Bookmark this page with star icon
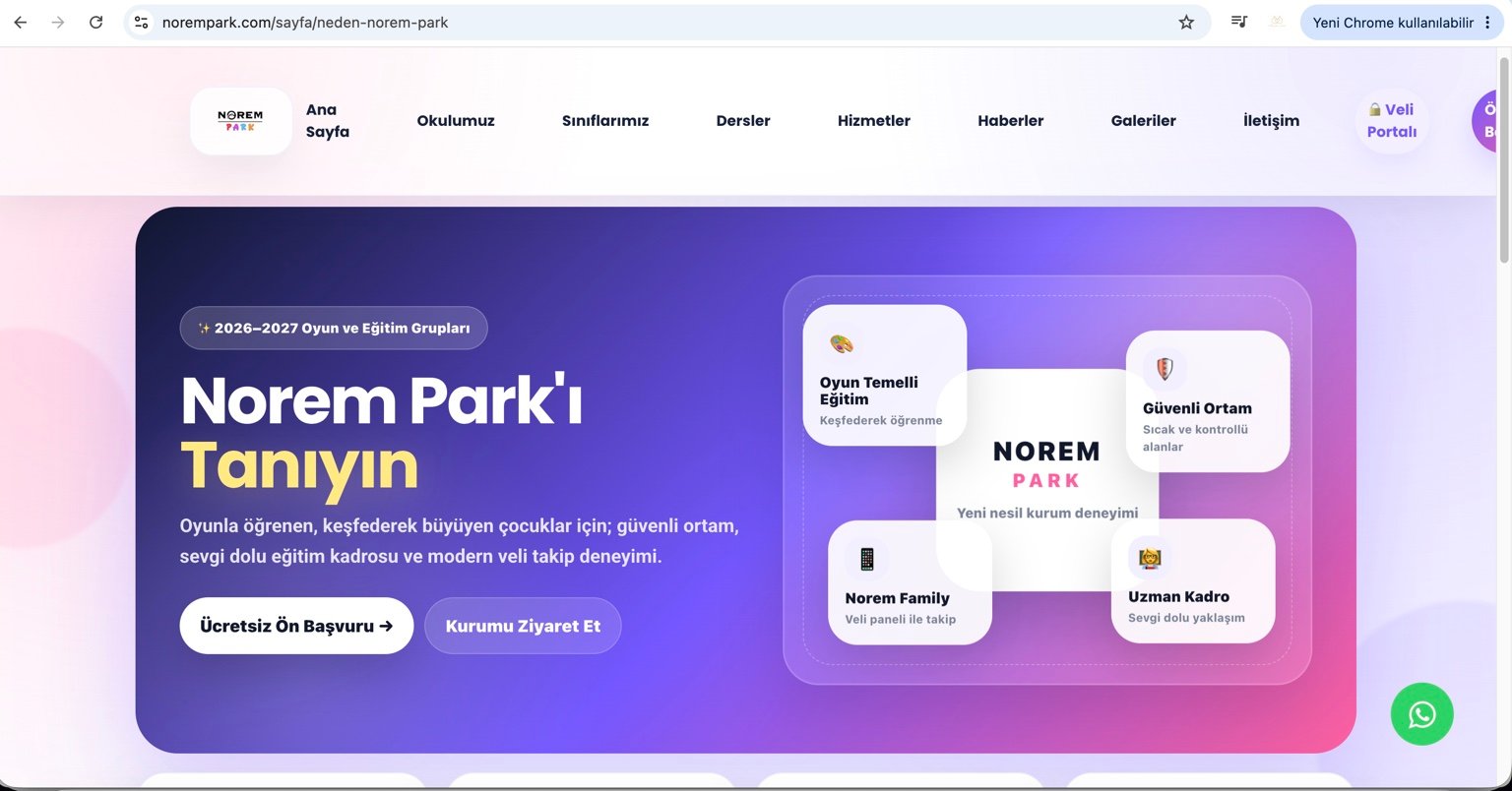 (1186, 22)
